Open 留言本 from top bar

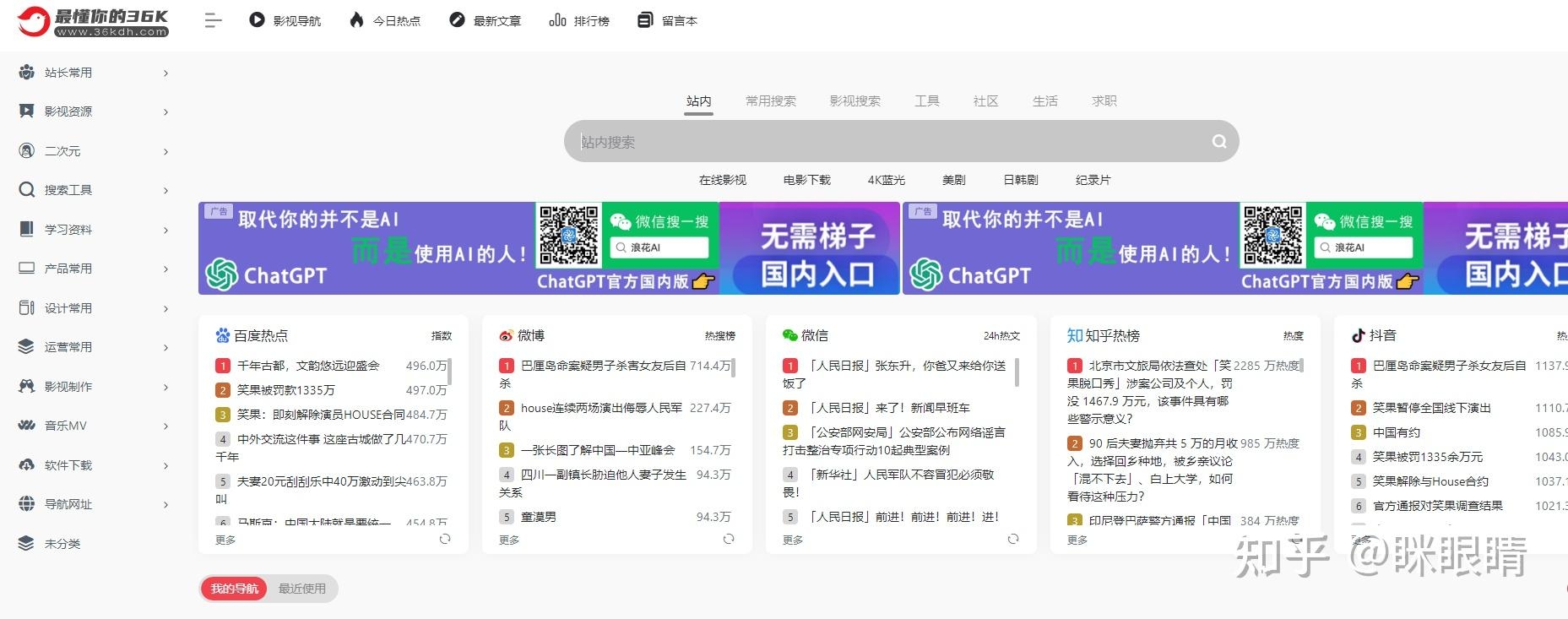(x=668, y=20)
